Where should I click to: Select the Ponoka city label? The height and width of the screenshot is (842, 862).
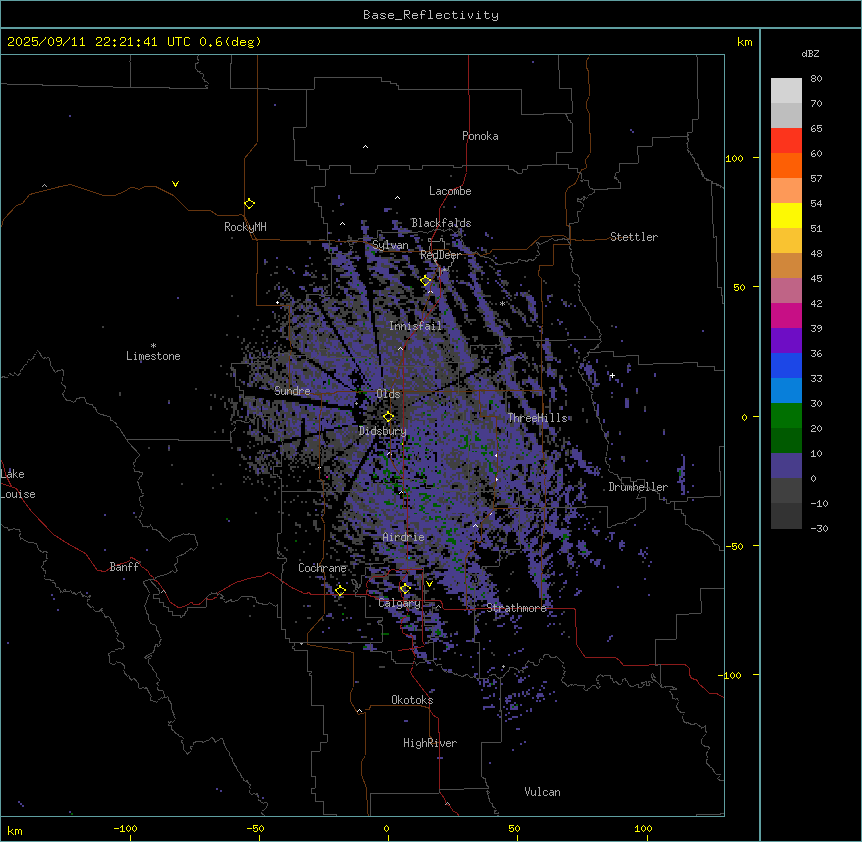click(x=480, y=136)
